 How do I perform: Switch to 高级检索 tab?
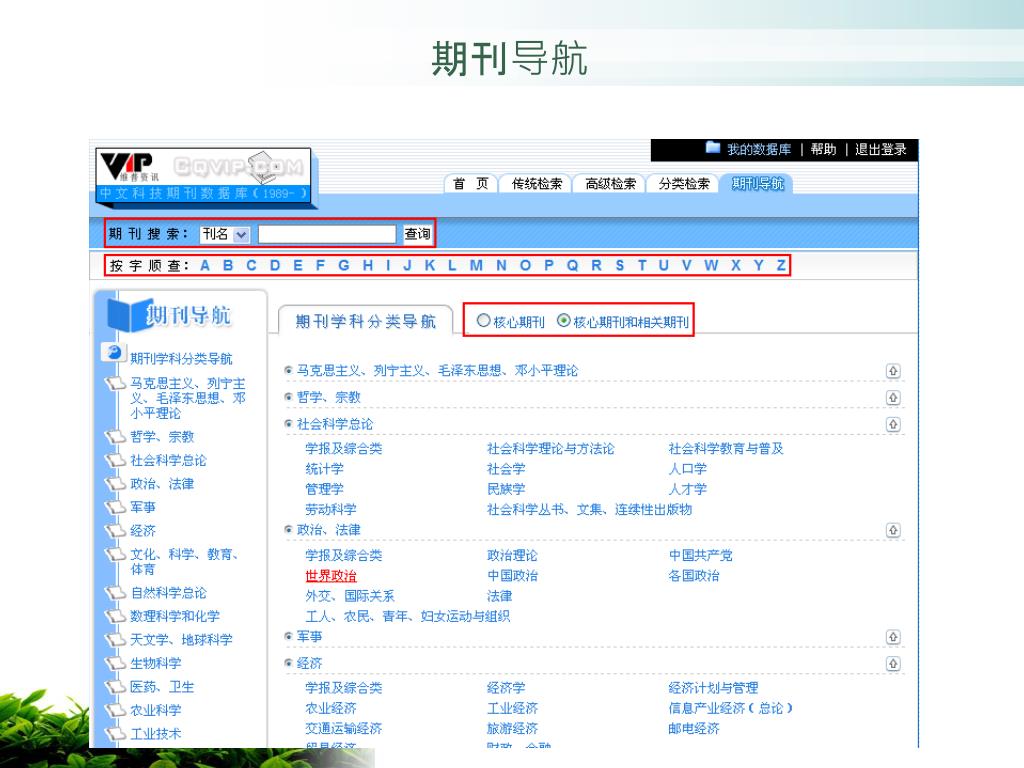[x=610, y=184]
